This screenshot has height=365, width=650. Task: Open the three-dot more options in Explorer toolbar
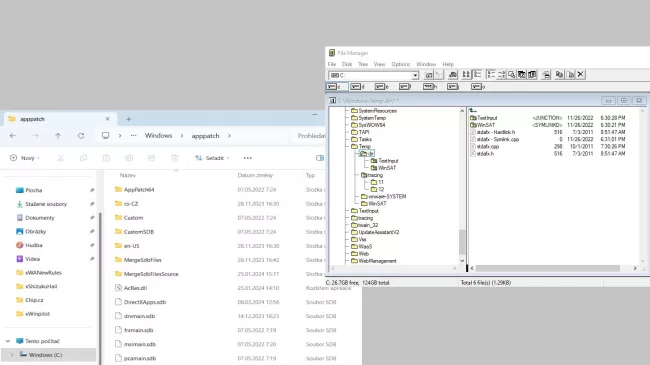[247, 158]
